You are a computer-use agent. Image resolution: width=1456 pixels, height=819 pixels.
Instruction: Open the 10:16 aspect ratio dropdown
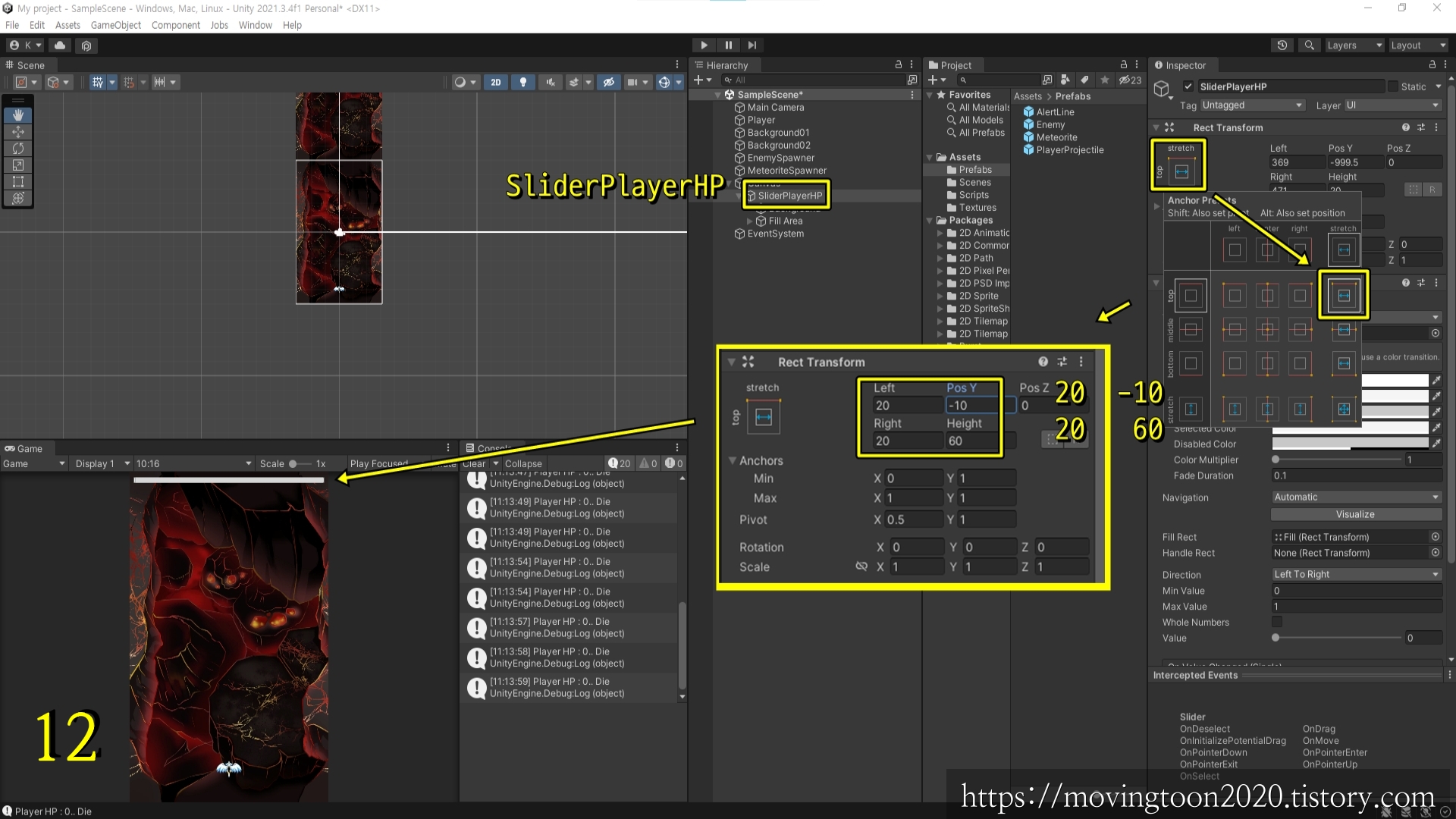[193, 464]
